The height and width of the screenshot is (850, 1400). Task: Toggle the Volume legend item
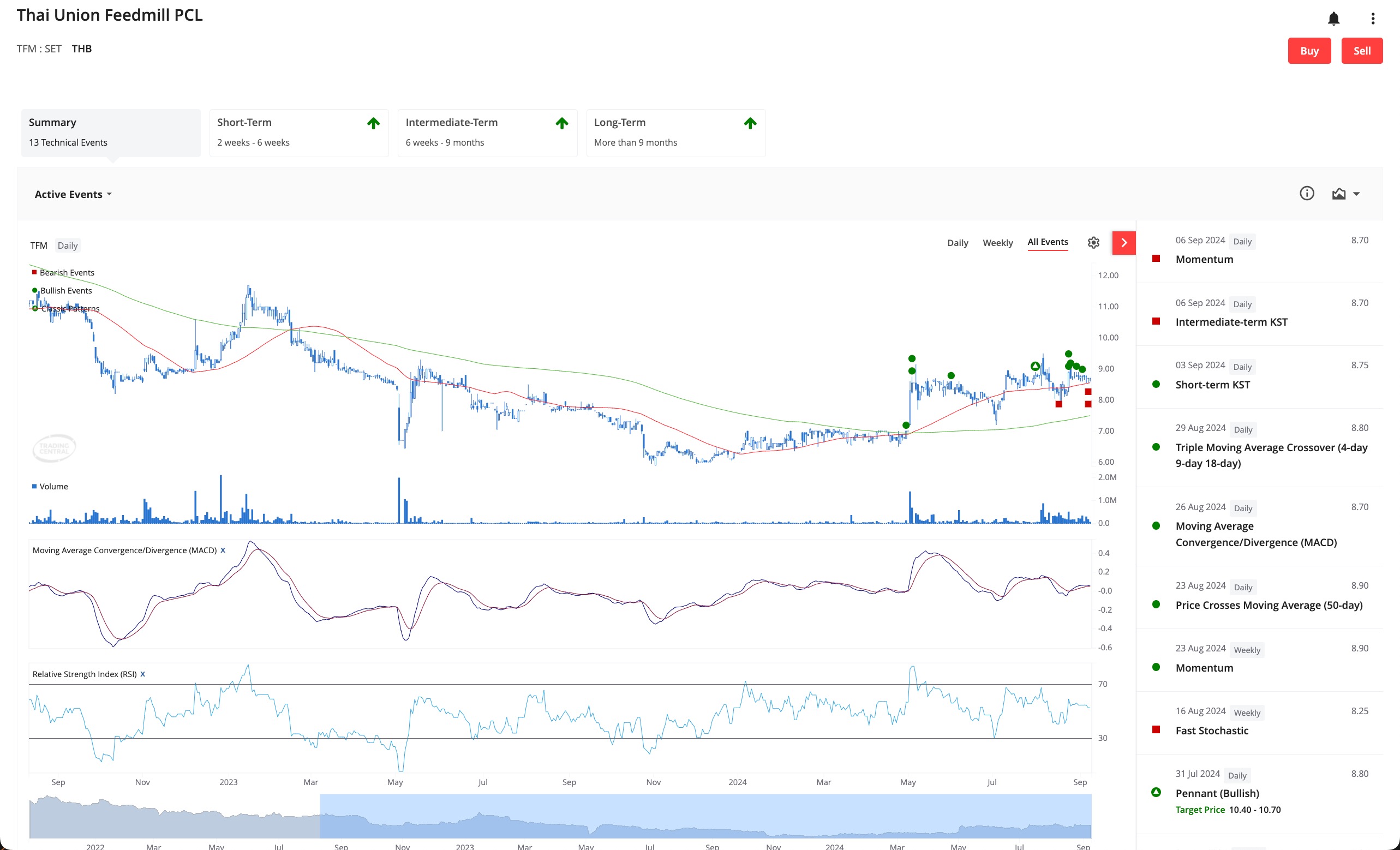point(50,486)
